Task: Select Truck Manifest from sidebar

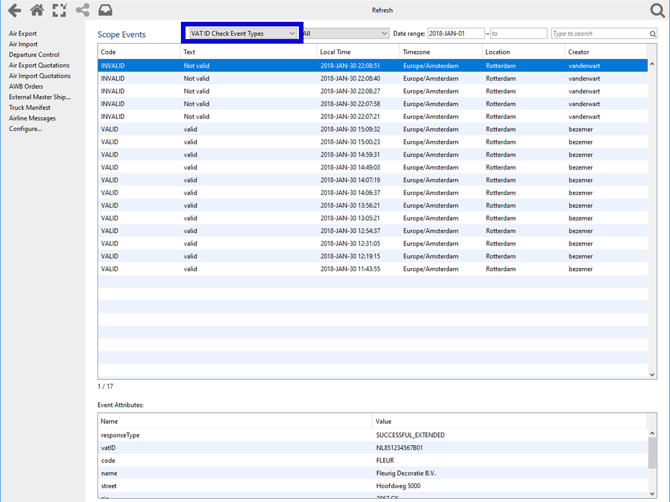Action: (30, 108)
